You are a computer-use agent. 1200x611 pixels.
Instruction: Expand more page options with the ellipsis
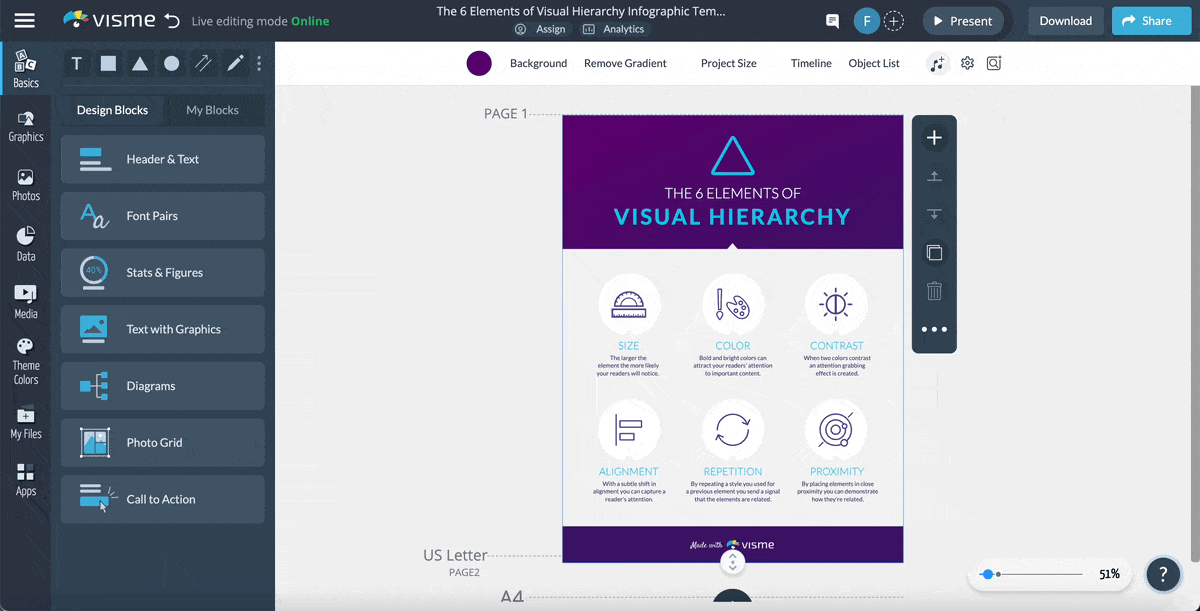(x=933, y=328)
